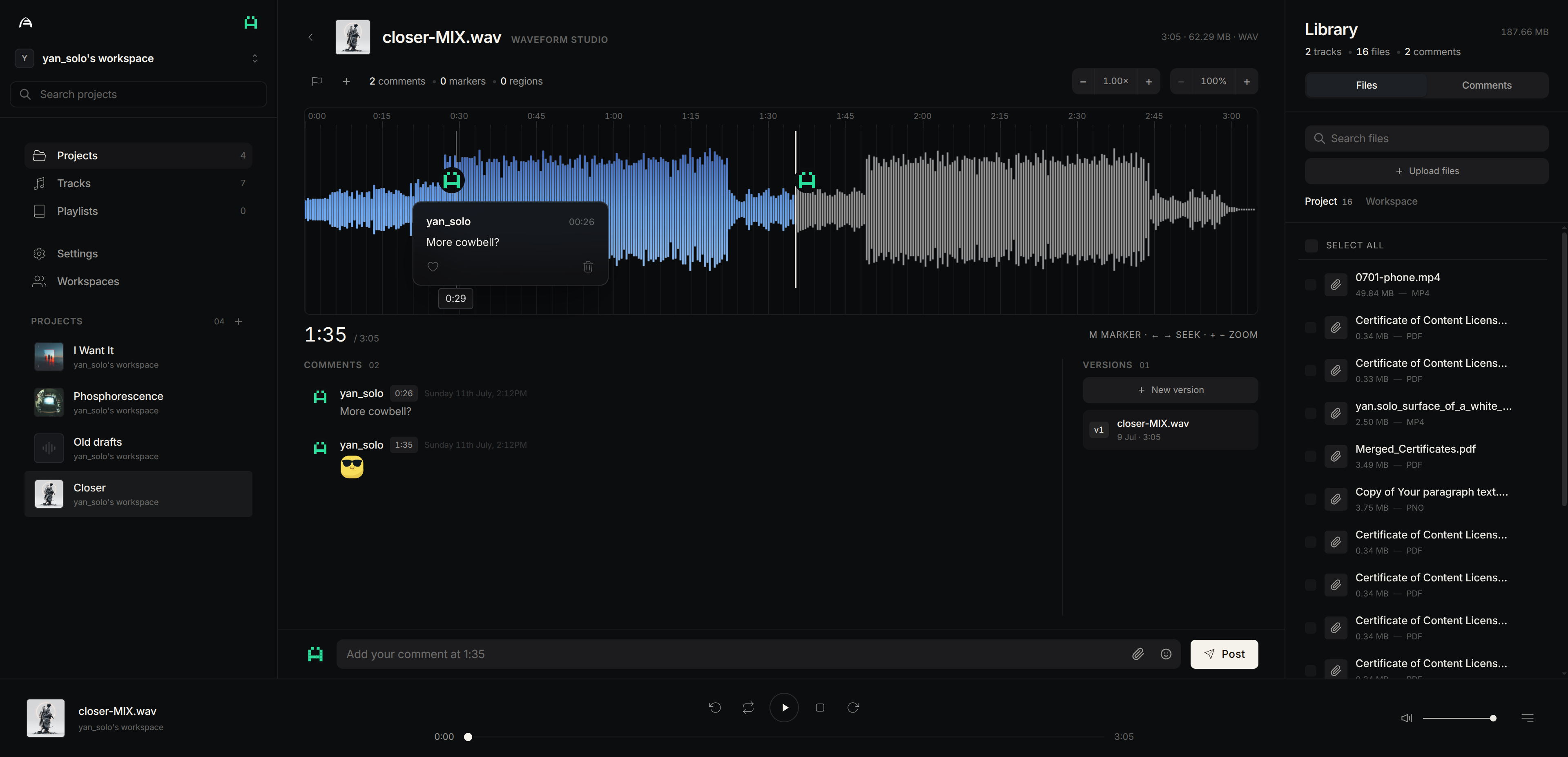The width and height of the screenshot is (1568, 757).
Task: Click the comment avatar marker at 0:26 on waveform
Action: (x=452, y=180)
